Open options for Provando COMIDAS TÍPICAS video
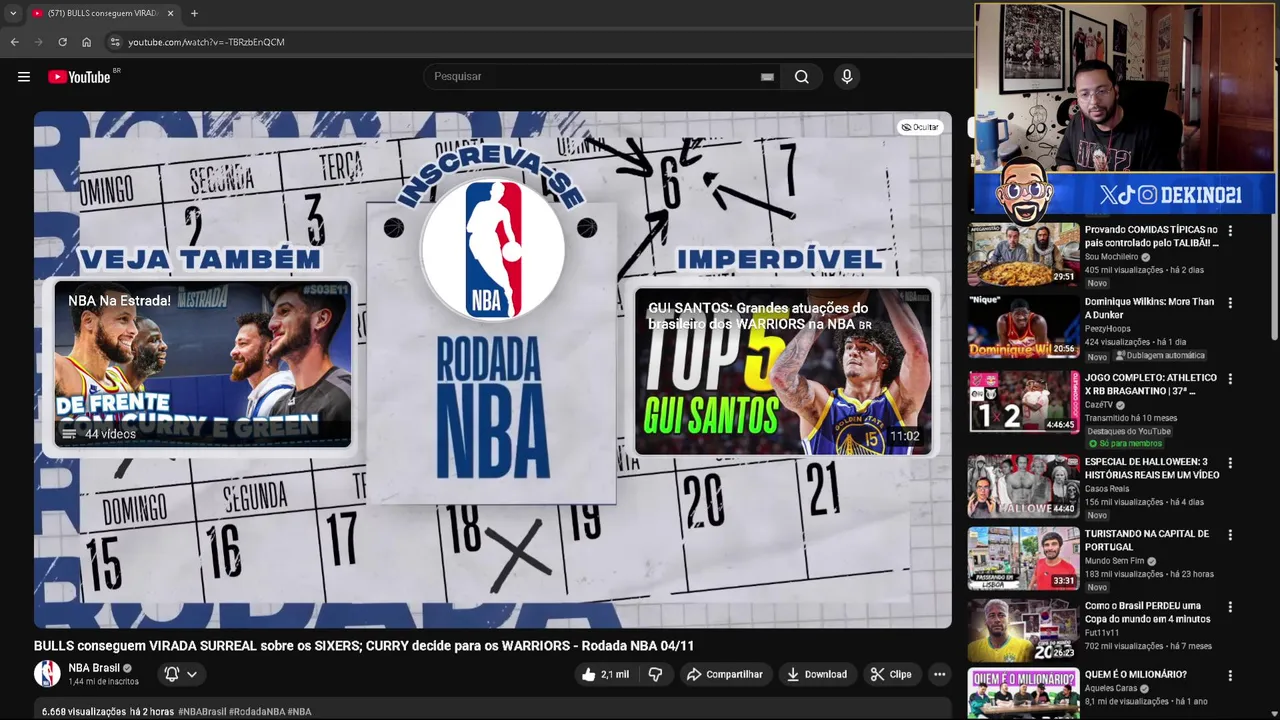Image resolution: width=1280 pixels, height=720 pixels. coord(1230,231)
